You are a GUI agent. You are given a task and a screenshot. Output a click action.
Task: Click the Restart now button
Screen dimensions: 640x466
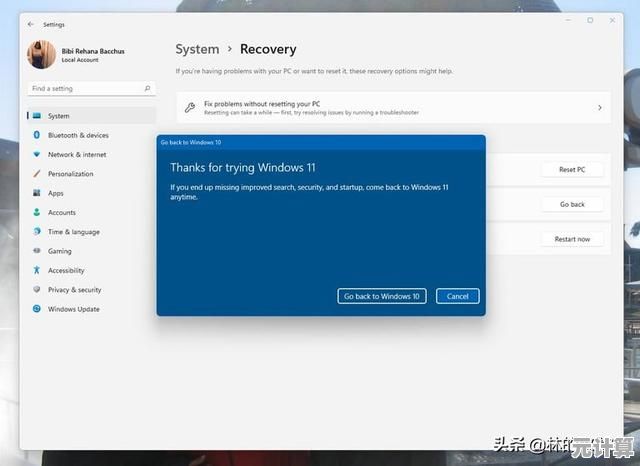point(572,239)
